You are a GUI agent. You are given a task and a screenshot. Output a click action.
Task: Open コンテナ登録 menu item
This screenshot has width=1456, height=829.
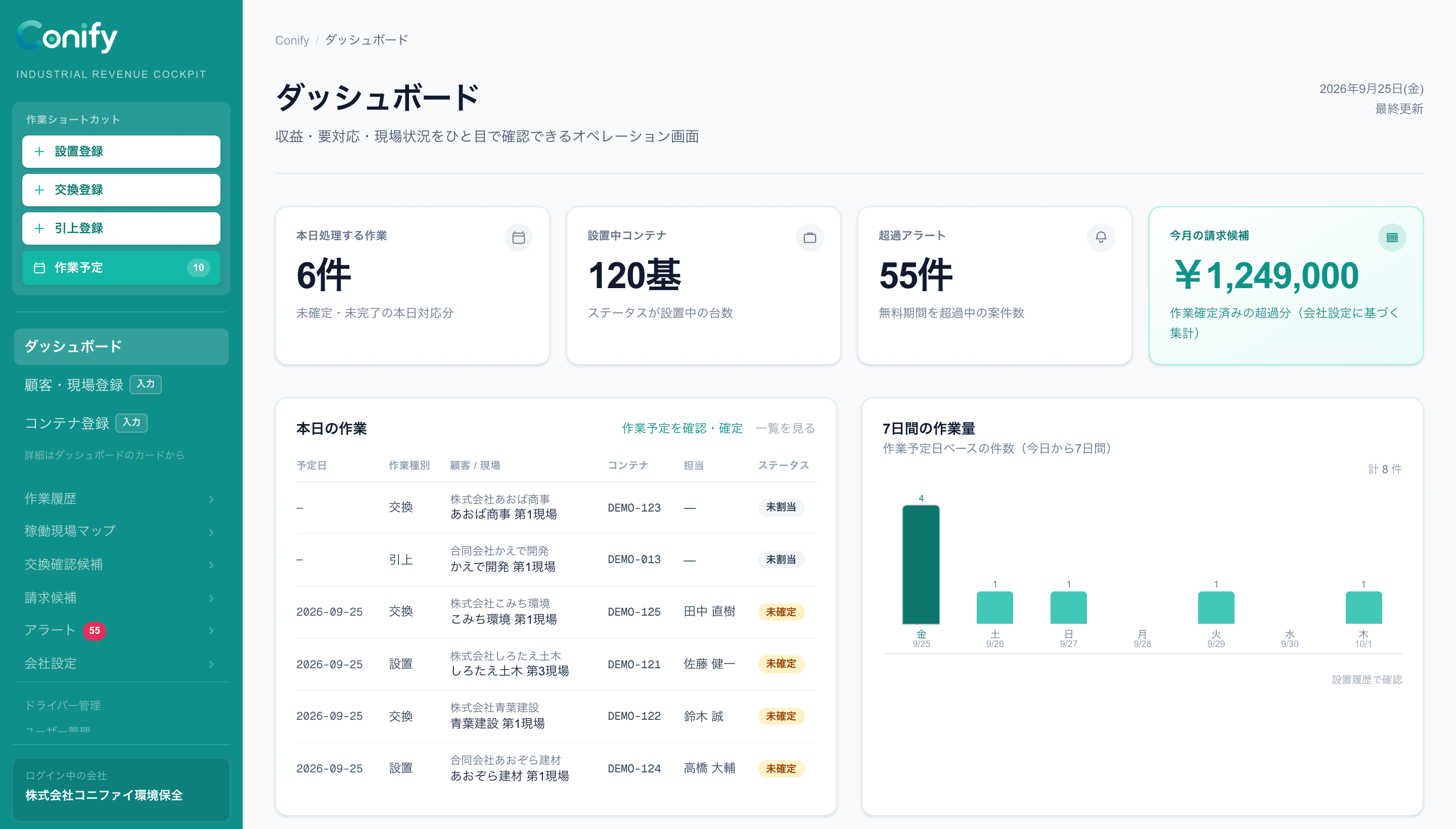[67, 423]
